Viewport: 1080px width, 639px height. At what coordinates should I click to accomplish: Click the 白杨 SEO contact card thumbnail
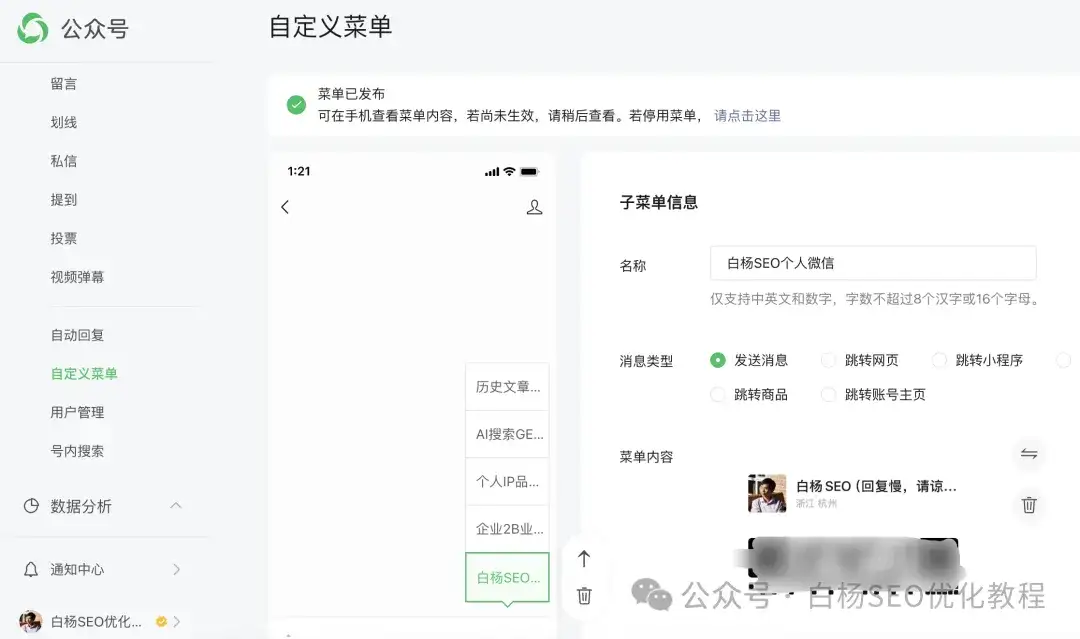coord(767,493)
